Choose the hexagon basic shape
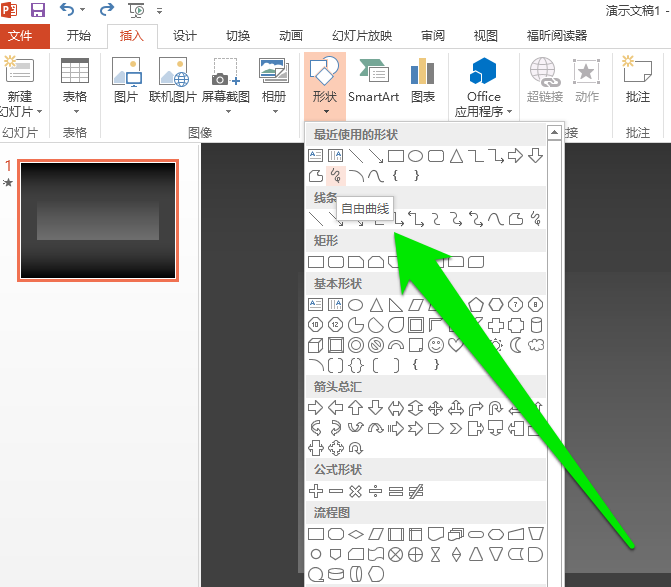 (x=496, y=305)
